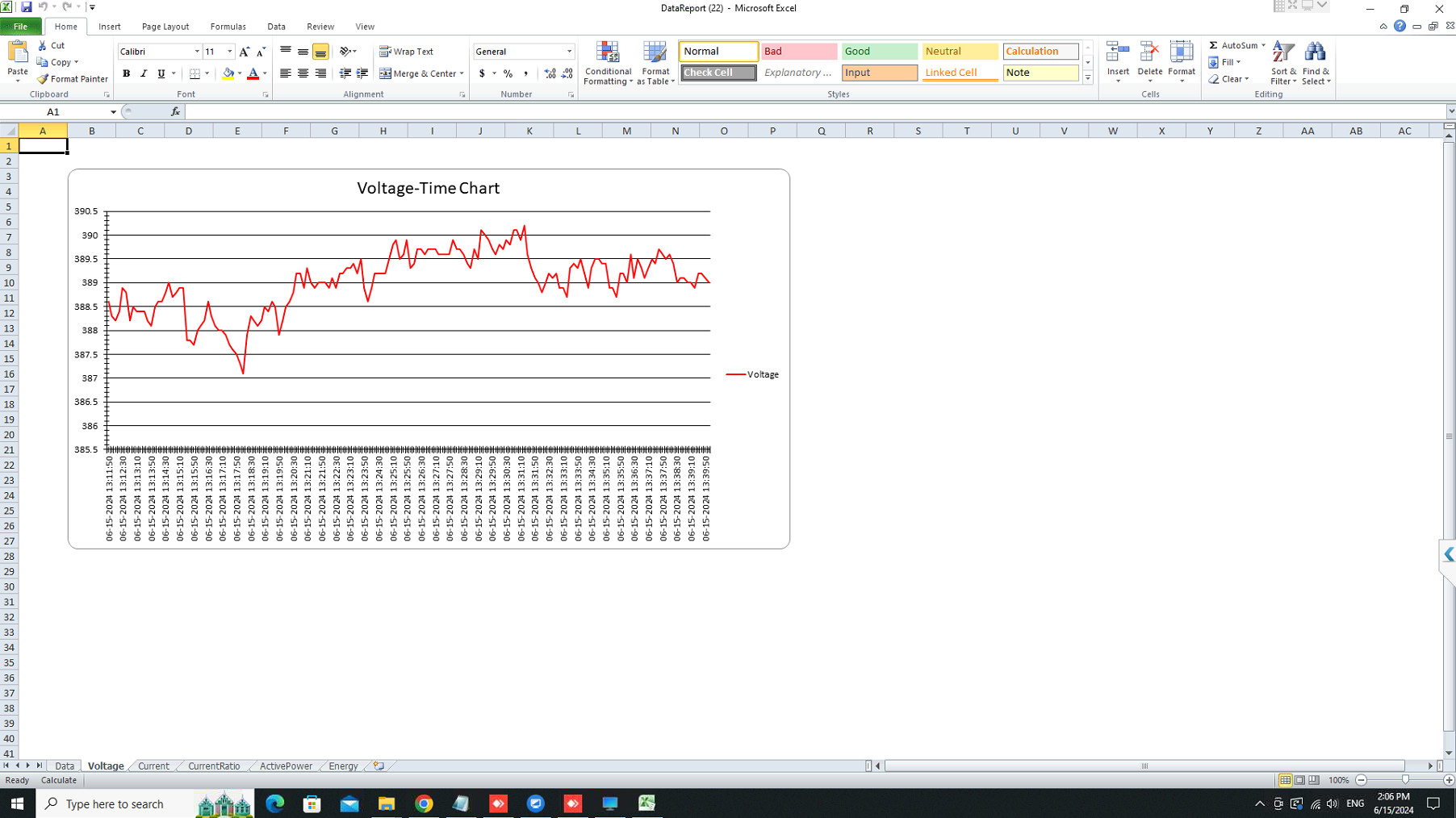1456x818 pixels.
Task: Toggle Bold formatting
Action: (x=126, y=73)
